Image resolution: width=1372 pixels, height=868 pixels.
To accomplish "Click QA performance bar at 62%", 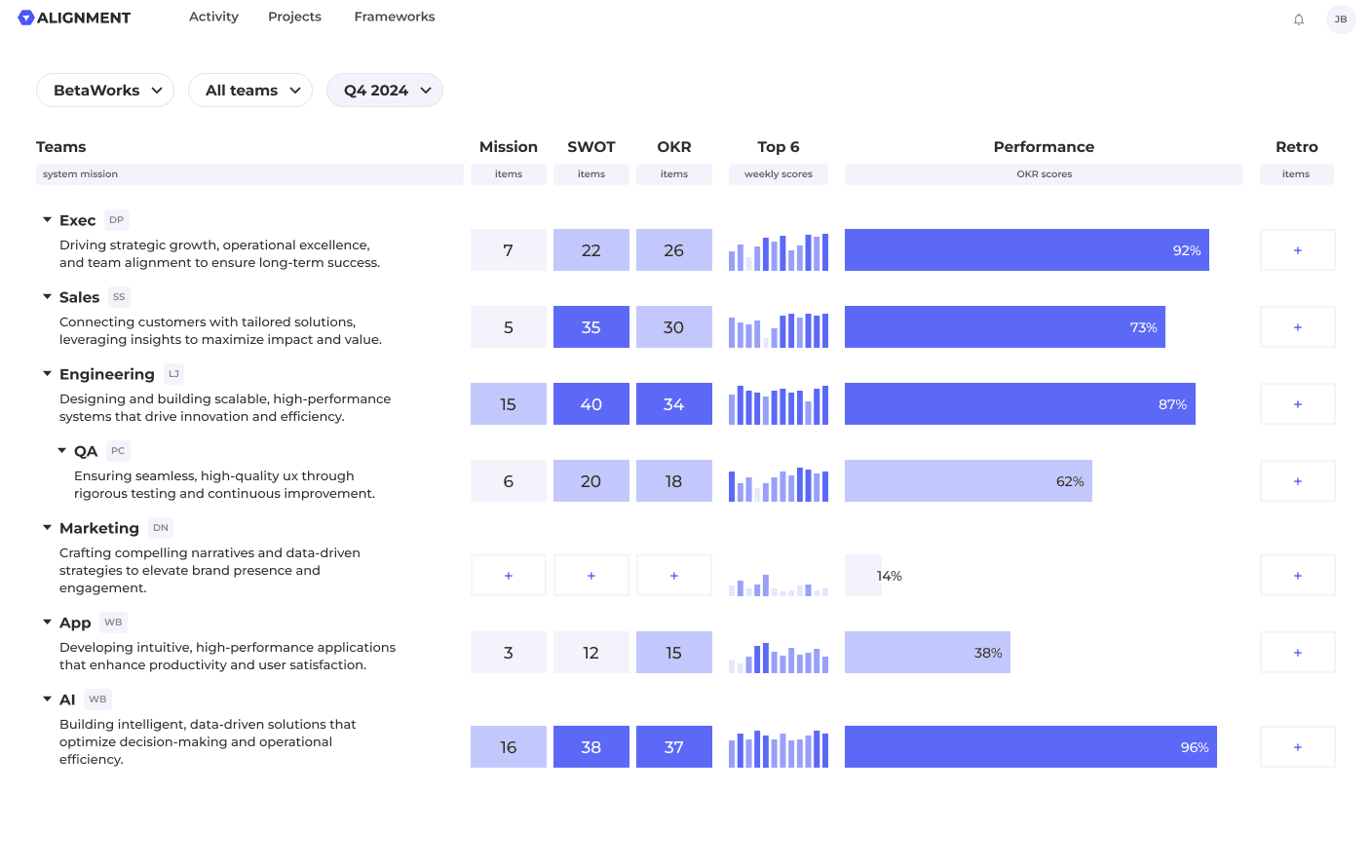I will point(969,481).
